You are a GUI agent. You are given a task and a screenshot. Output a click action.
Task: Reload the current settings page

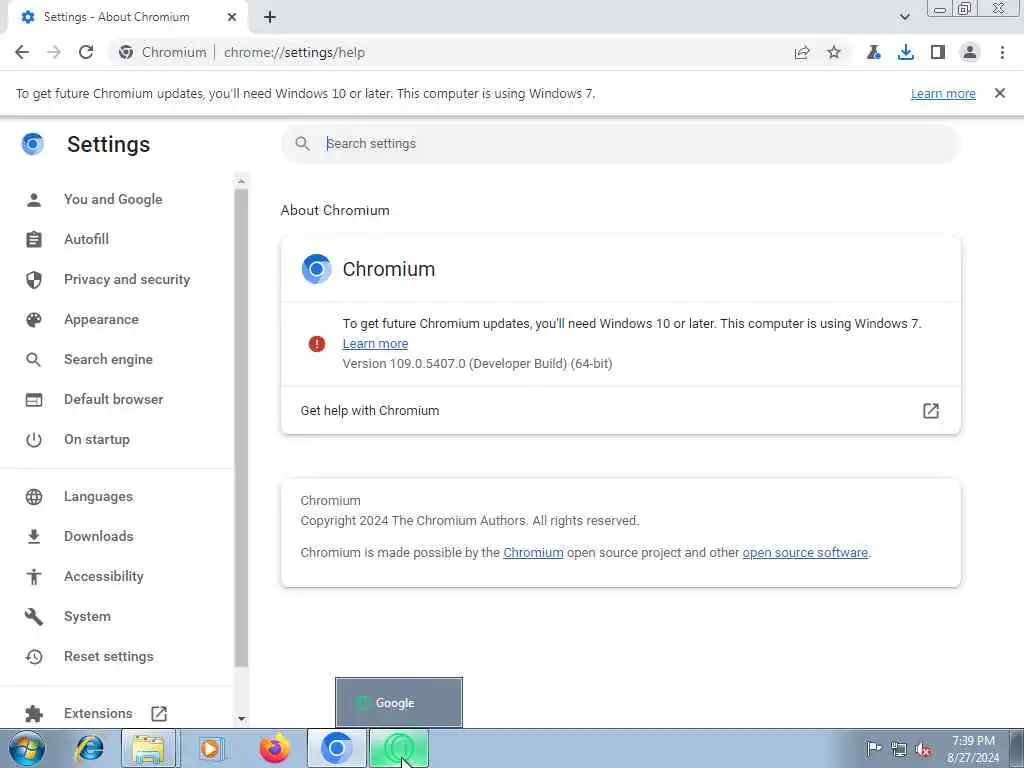(86, 52)
